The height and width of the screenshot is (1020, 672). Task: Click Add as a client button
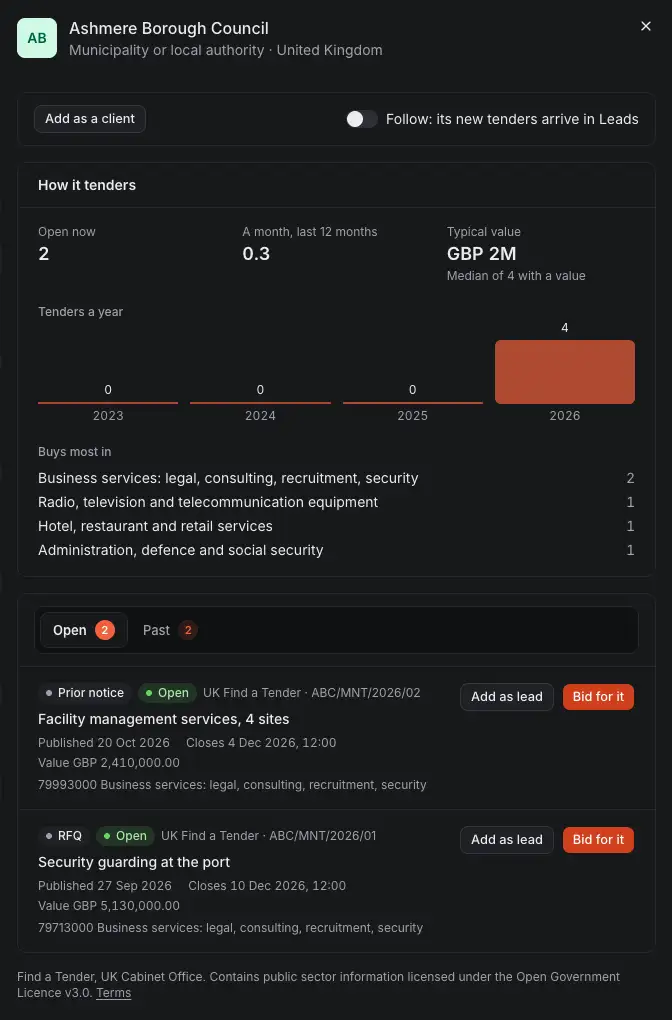(x=90, y=119)
